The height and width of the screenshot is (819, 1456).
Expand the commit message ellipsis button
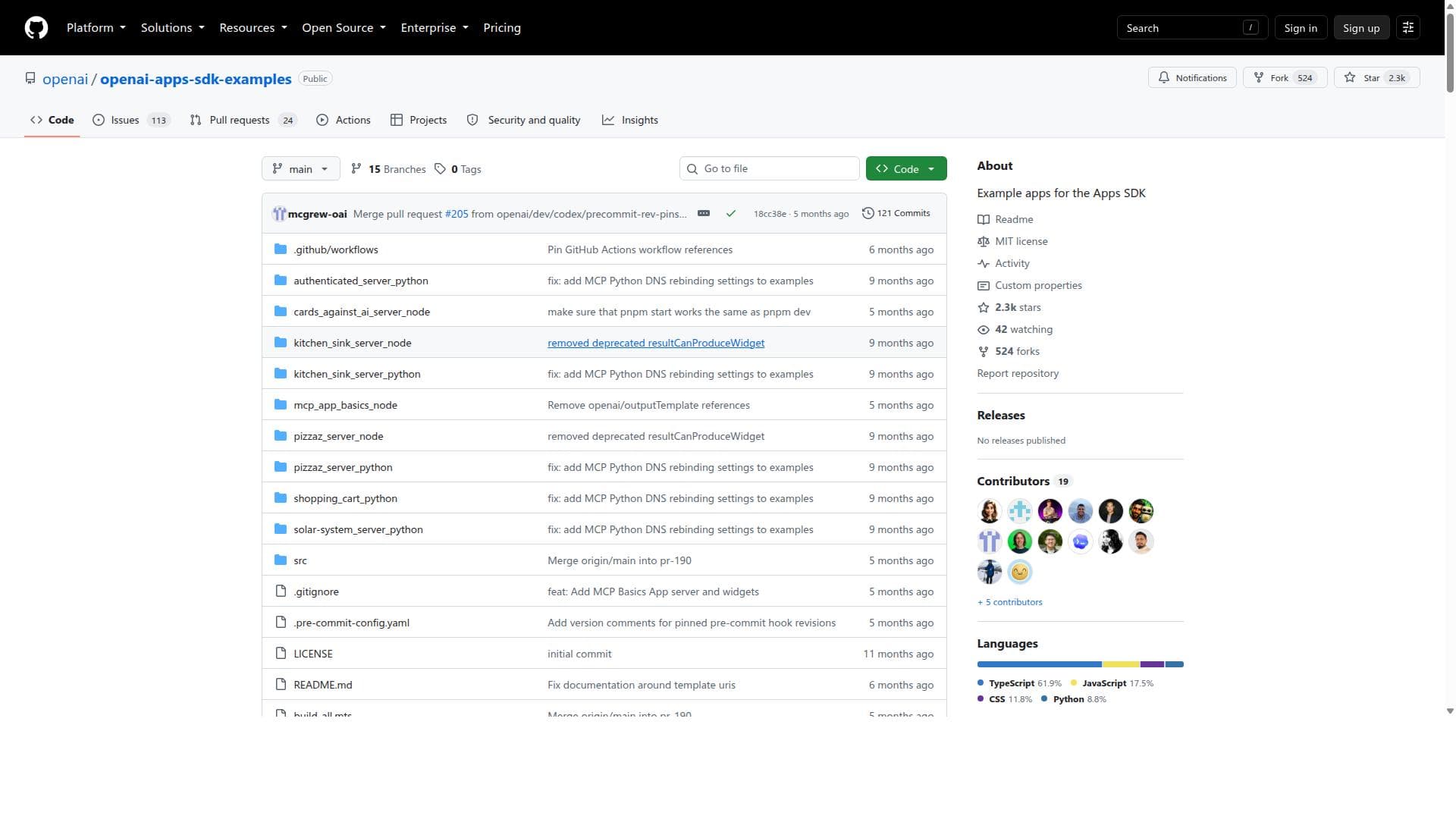pos(704,214)
